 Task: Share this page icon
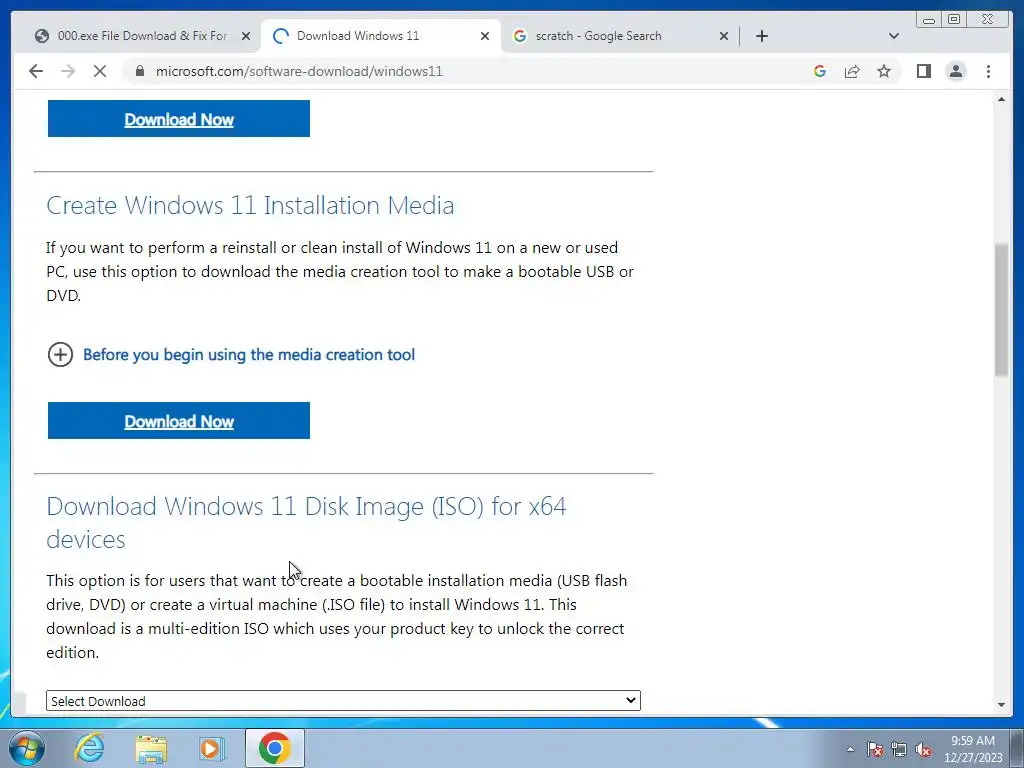coord(852,71)
